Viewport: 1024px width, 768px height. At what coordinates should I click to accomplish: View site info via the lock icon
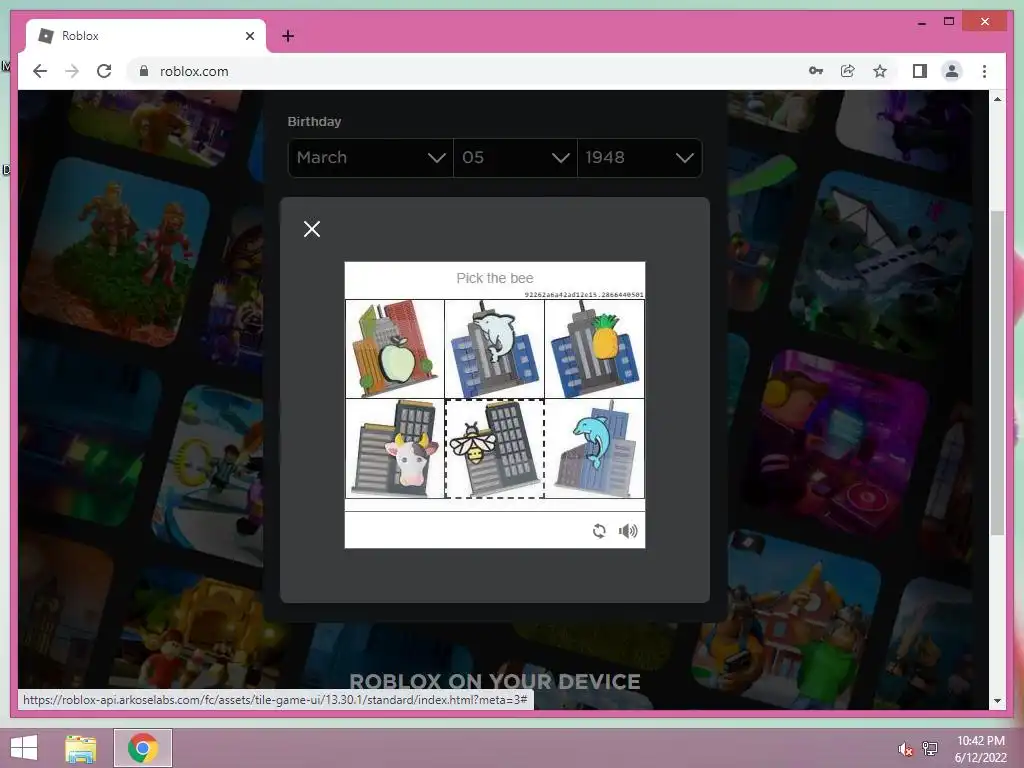pyautogui.click(x=144, y=71)
